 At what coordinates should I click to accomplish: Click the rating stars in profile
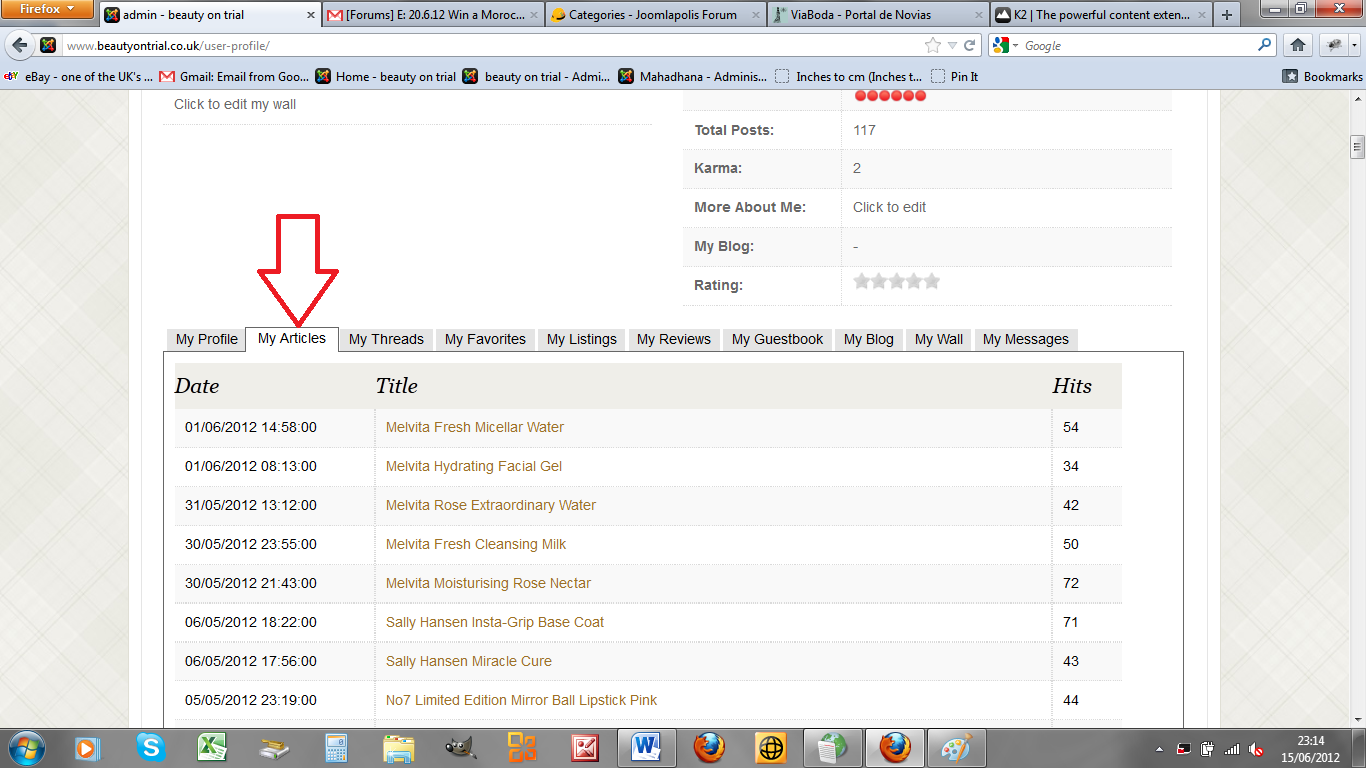[x=896, y=282]
